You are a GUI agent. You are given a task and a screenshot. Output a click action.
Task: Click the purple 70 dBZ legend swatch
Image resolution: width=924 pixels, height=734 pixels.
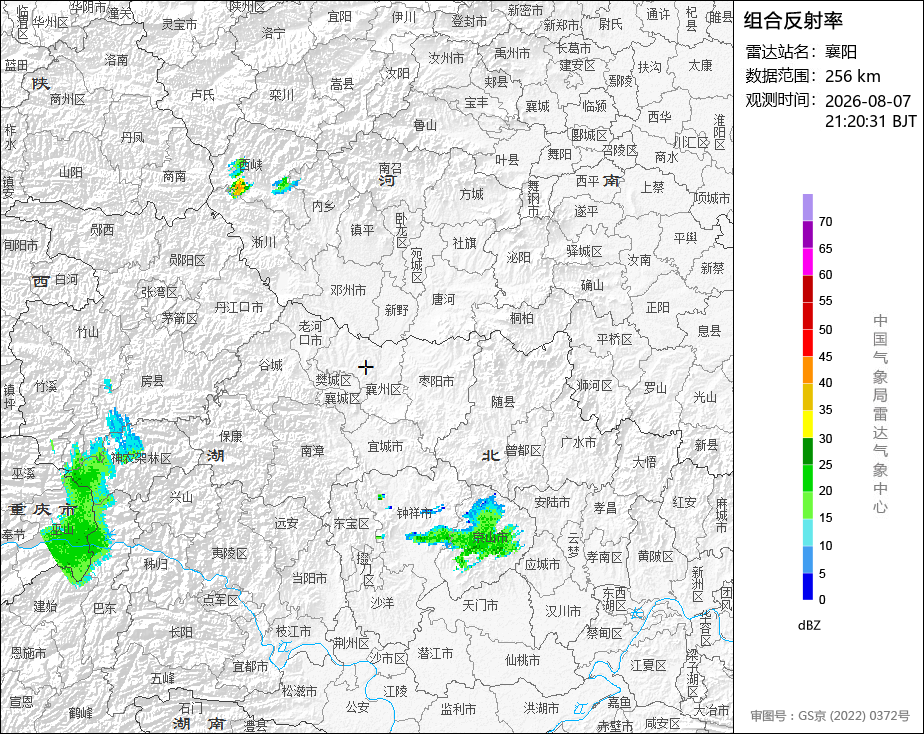click(807, 207)
